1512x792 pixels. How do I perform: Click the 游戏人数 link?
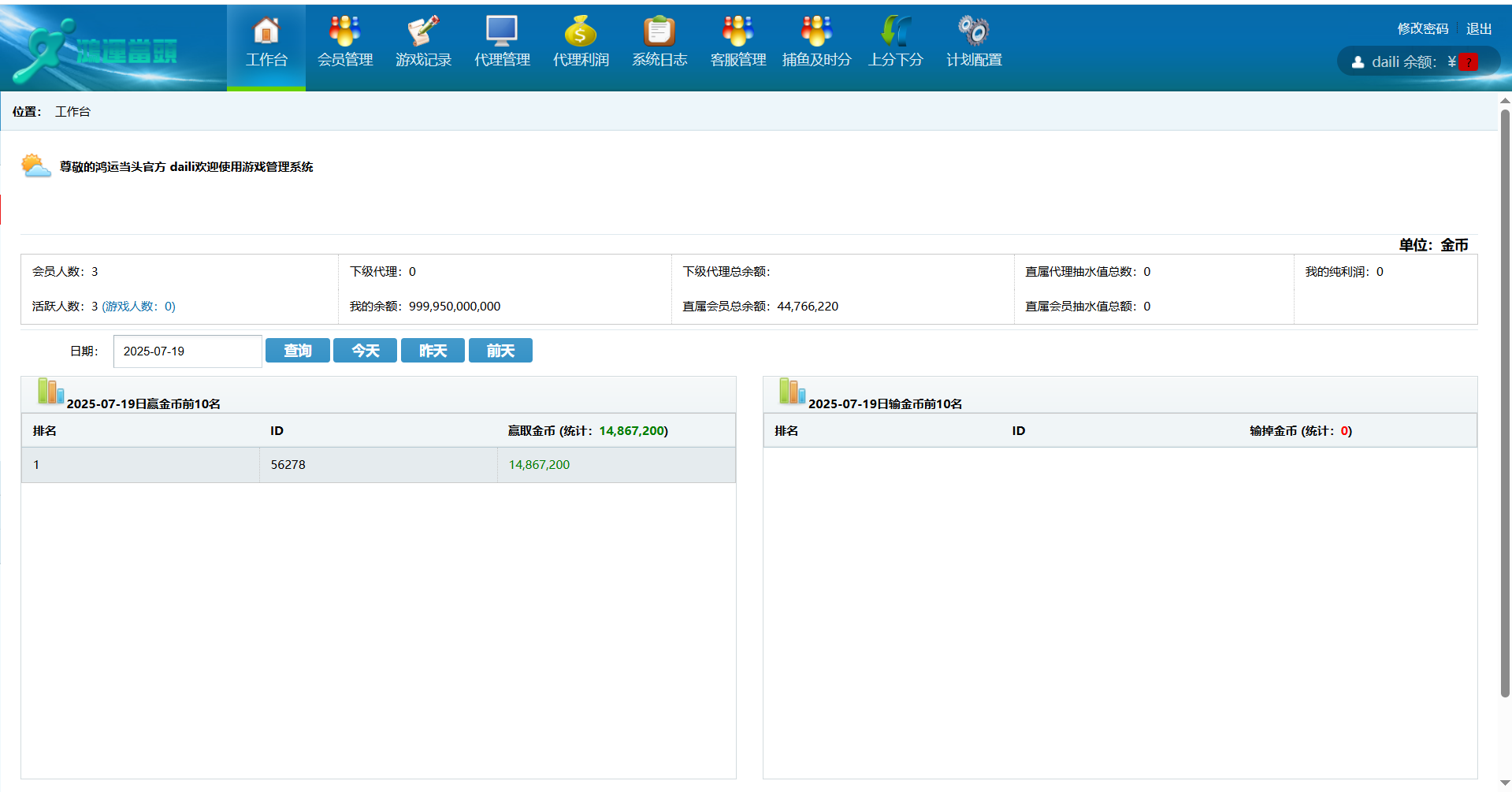pos(139,307)
